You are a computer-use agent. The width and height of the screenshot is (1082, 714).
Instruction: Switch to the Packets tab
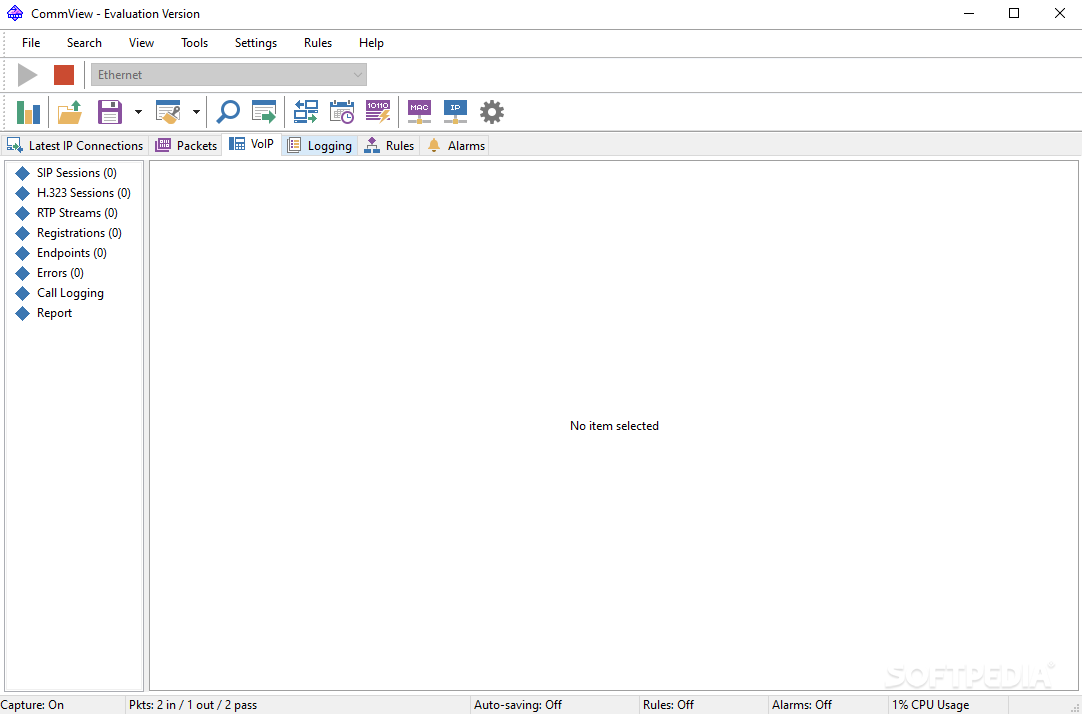click(x=186, y=146)
